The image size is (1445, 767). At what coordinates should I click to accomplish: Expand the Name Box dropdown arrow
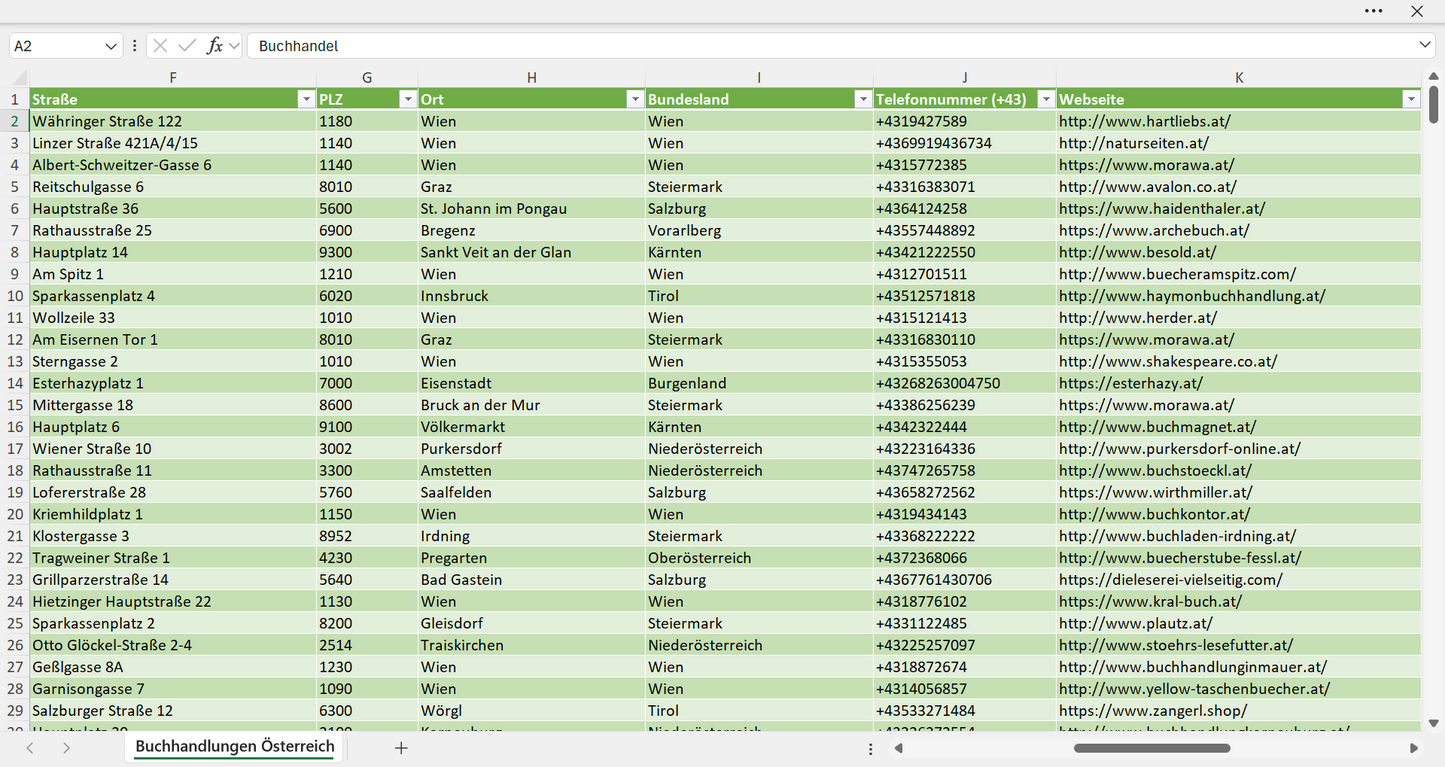(x=111, y=46)
